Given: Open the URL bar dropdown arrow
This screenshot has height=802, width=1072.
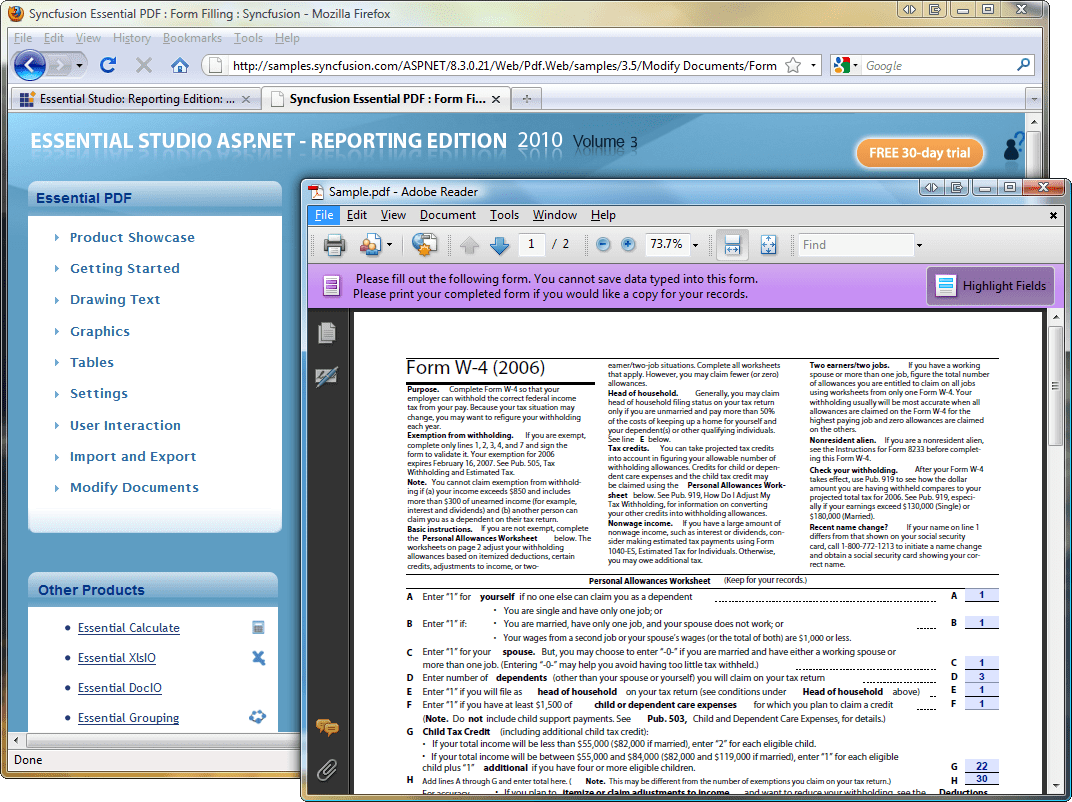Looking at the screenshot, I should [x=813, y=66].
